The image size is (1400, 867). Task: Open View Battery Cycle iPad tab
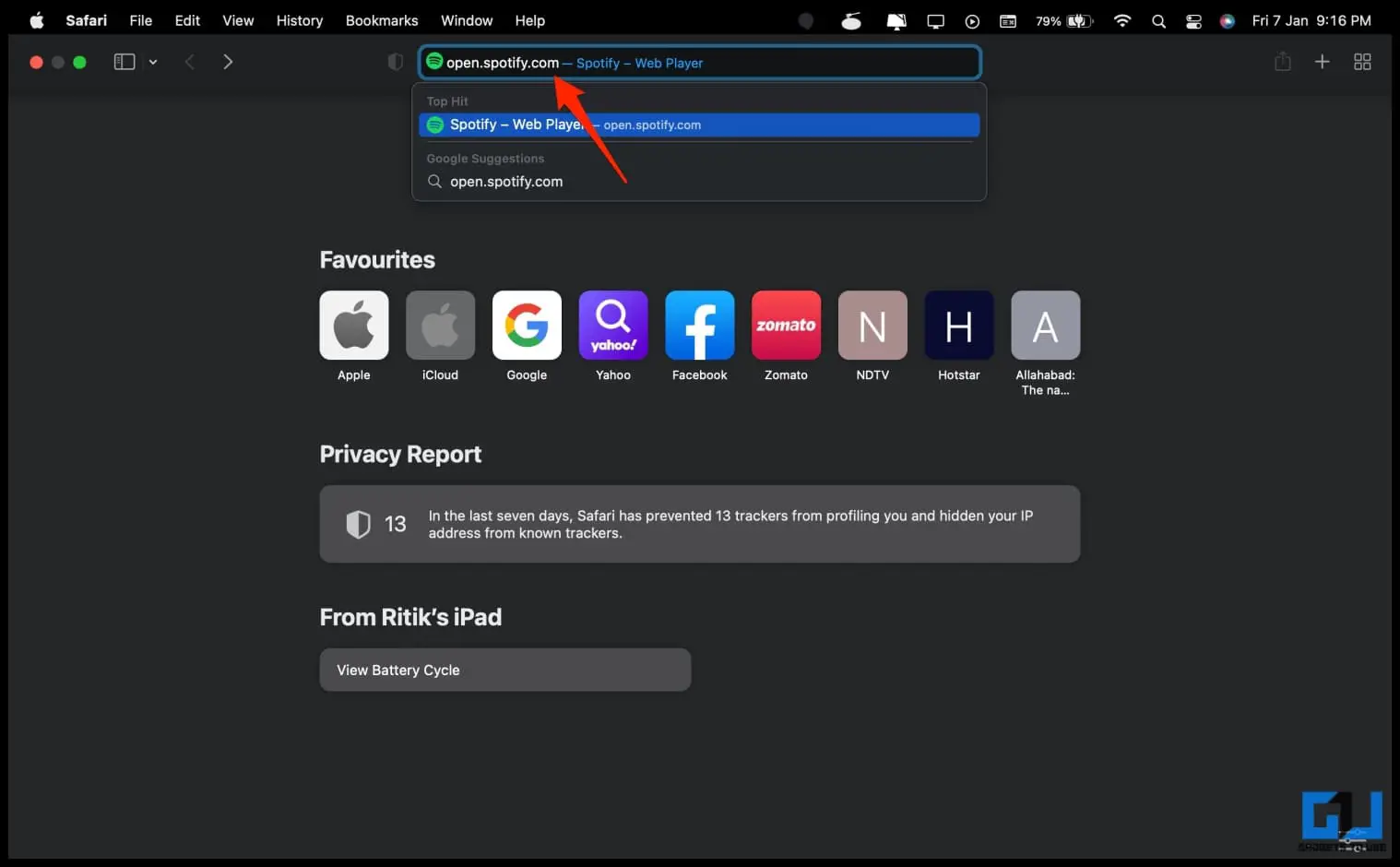coord(505,670)
